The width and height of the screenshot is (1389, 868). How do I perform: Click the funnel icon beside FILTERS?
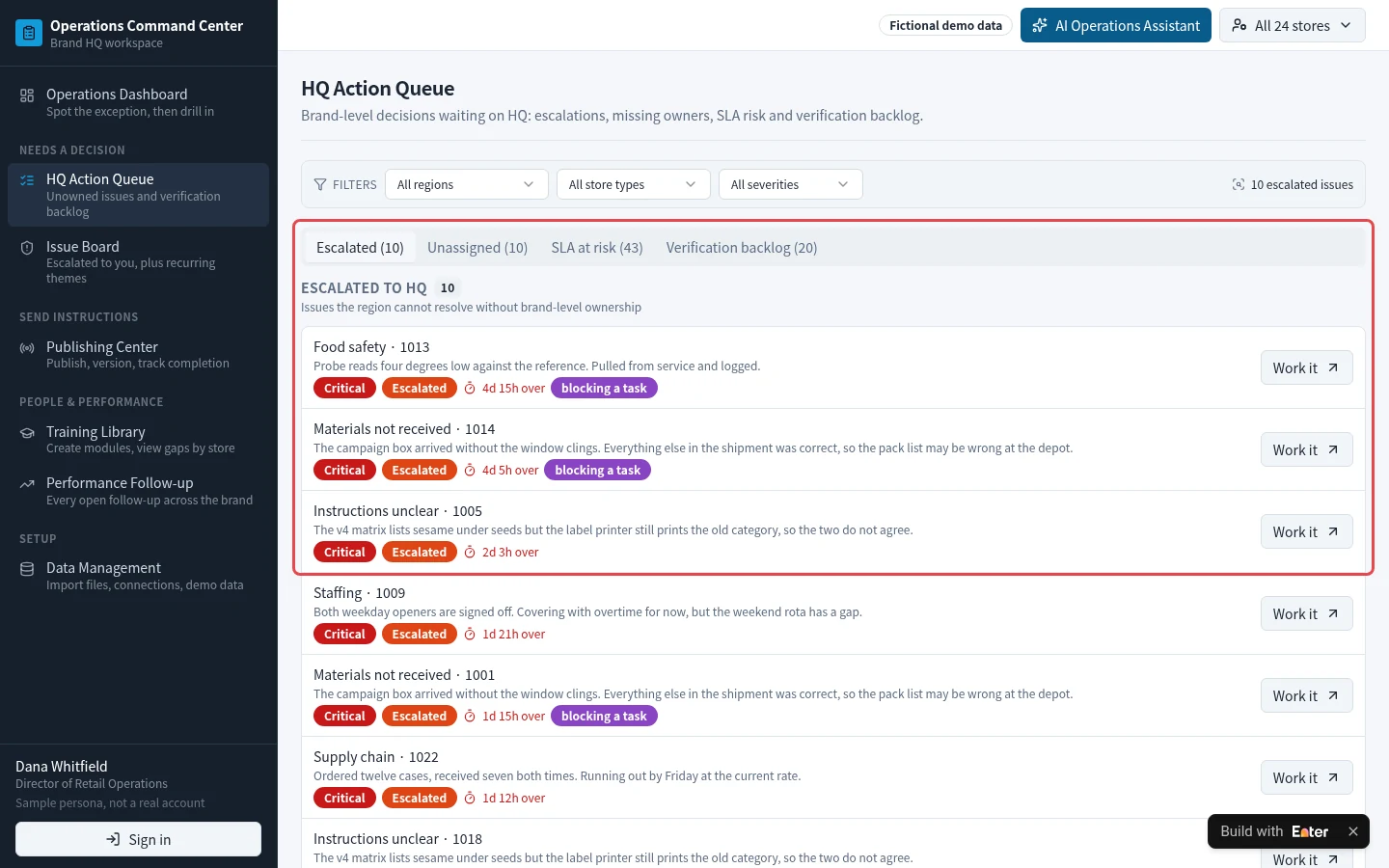click(320, 184)
